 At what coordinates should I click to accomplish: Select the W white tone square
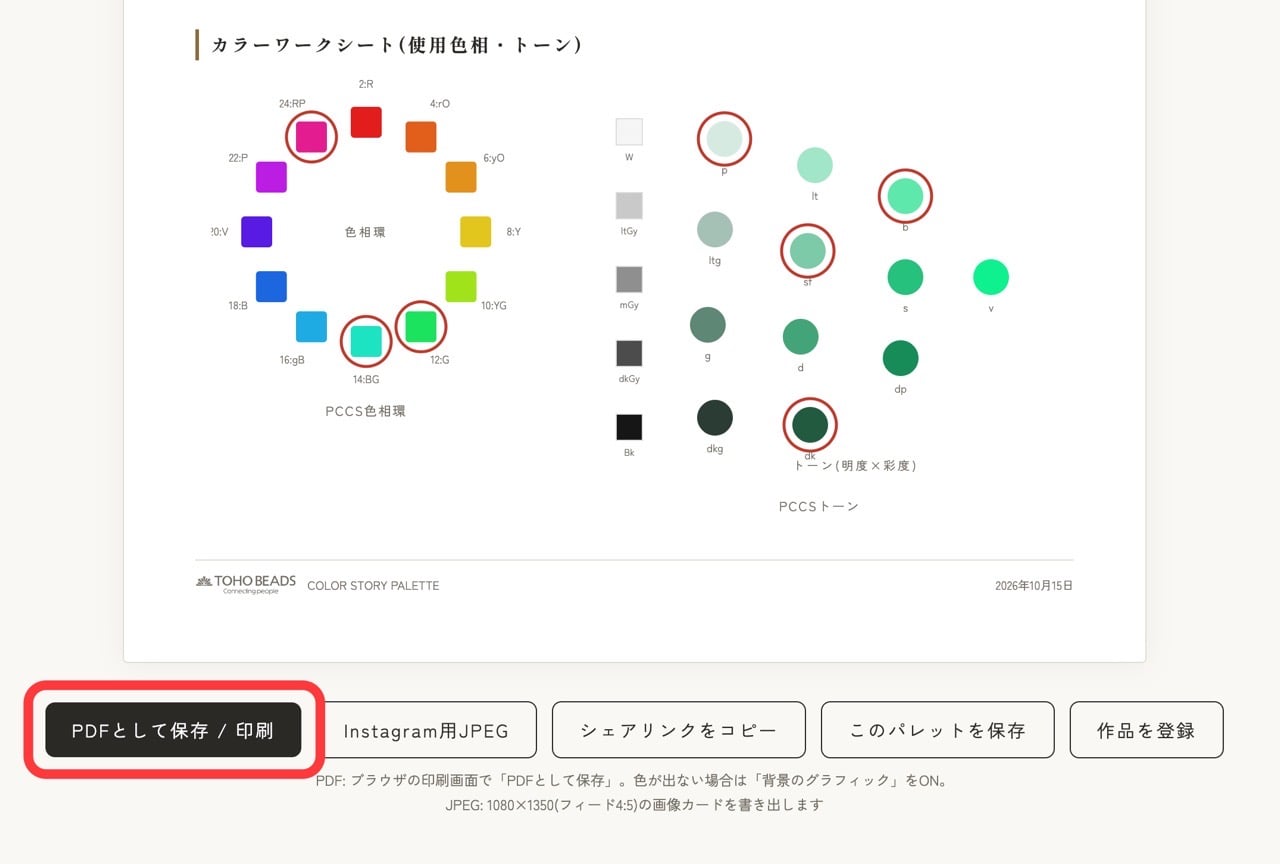tap(629, 132)
